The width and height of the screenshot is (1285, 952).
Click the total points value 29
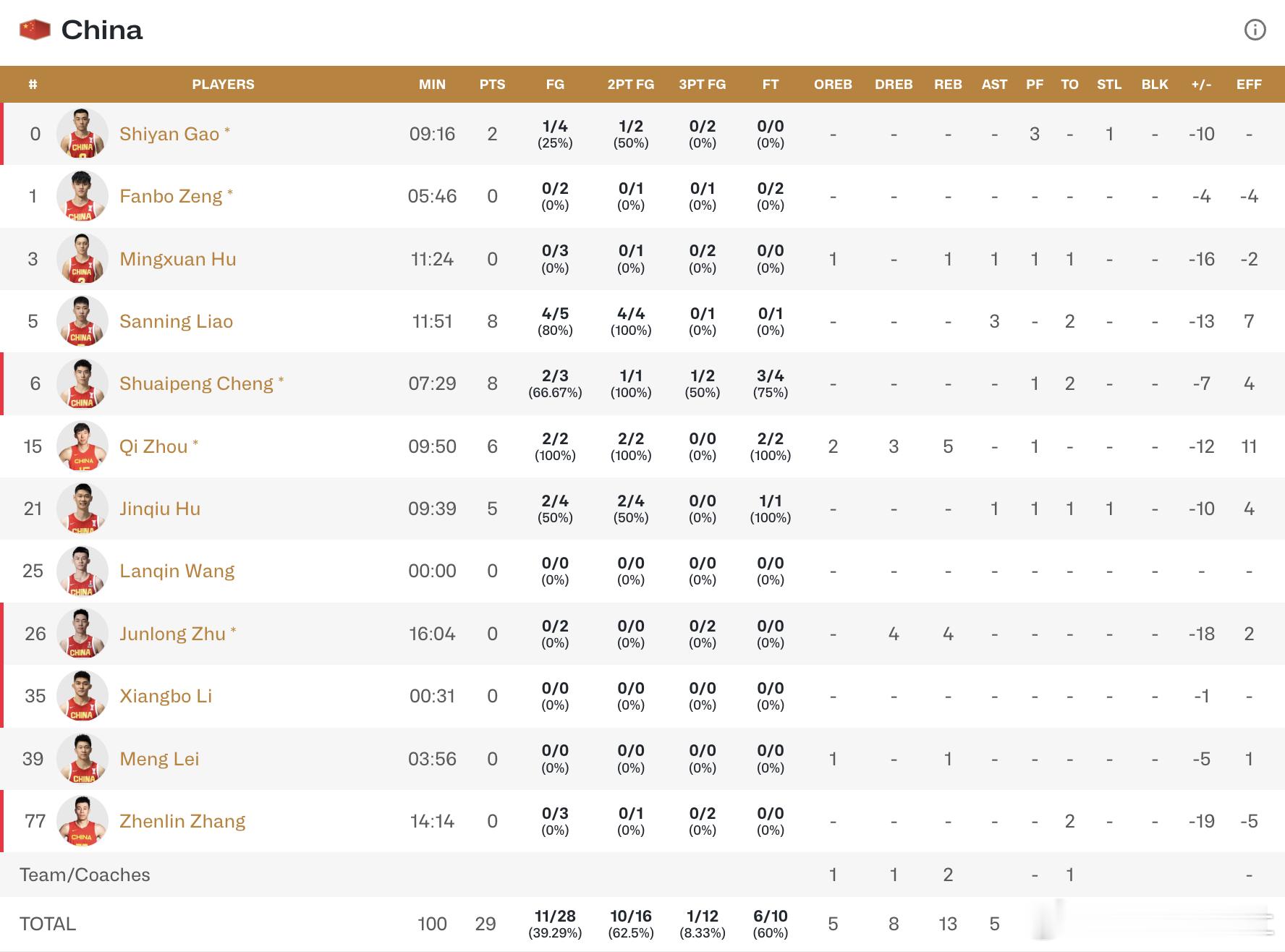point(485,924)
